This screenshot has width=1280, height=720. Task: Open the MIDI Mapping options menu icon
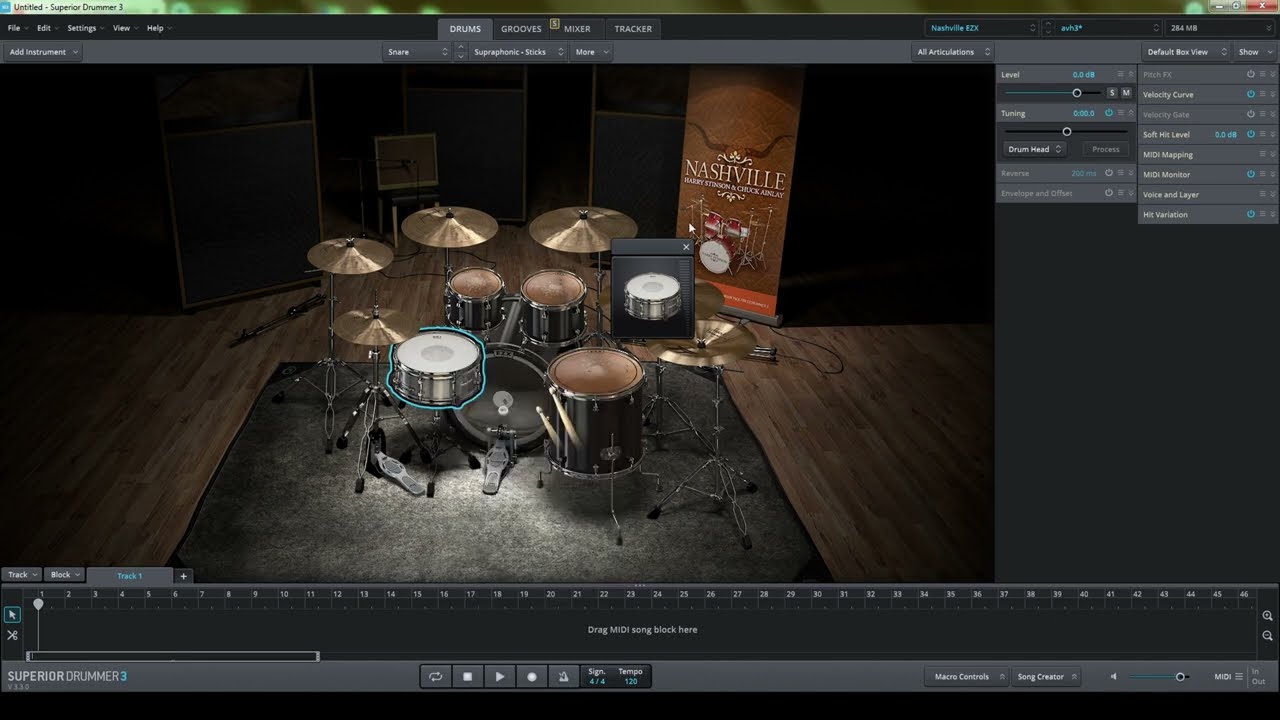[1262, 154]
